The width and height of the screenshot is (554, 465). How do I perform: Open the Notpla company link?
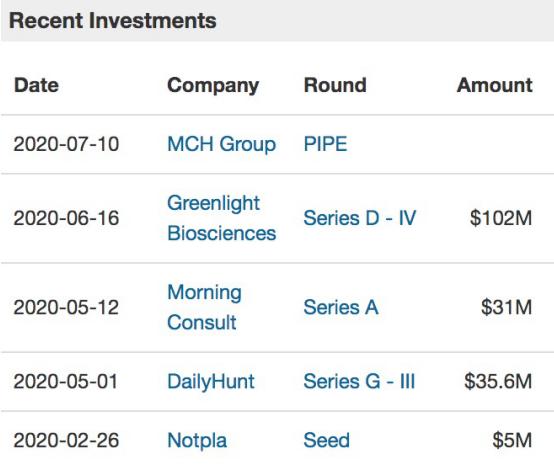[x=197, y=441]
